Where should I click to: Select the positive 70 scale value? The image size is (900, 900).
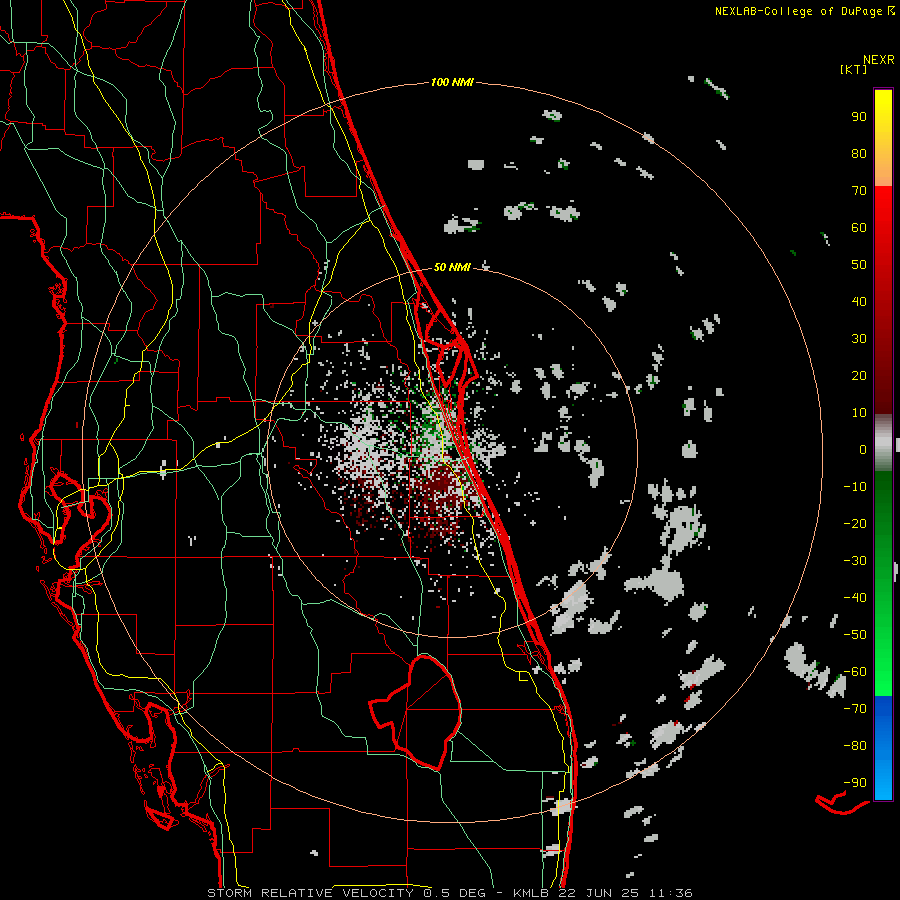pyautogui.click(x=859, y=191)
